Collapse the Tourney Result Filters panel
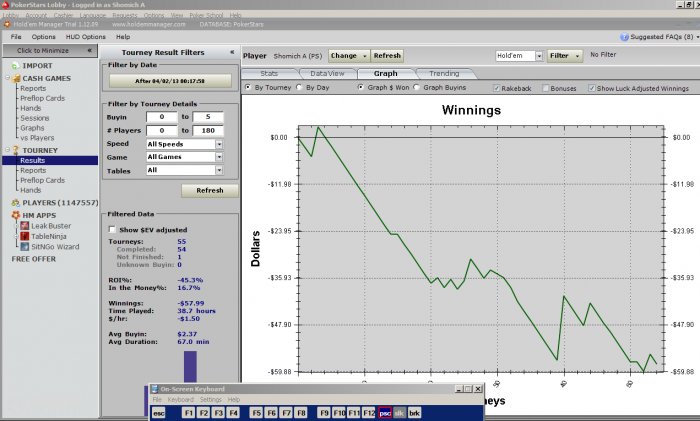 click(232, 51)
